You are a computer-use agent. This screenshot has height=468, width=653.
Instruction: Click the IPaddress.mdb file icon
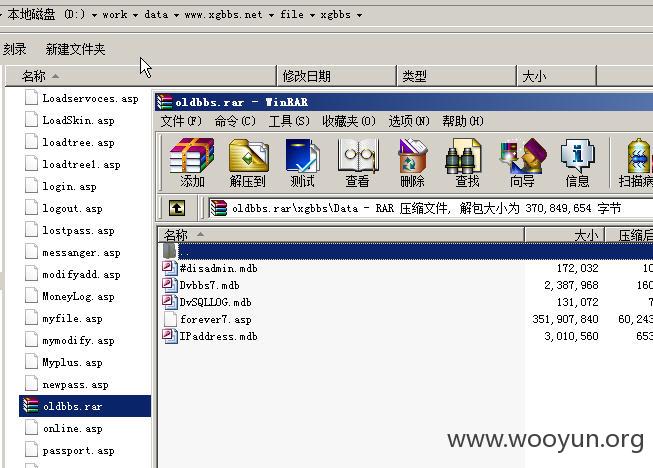pyautogui.click(x=169, y=336)
